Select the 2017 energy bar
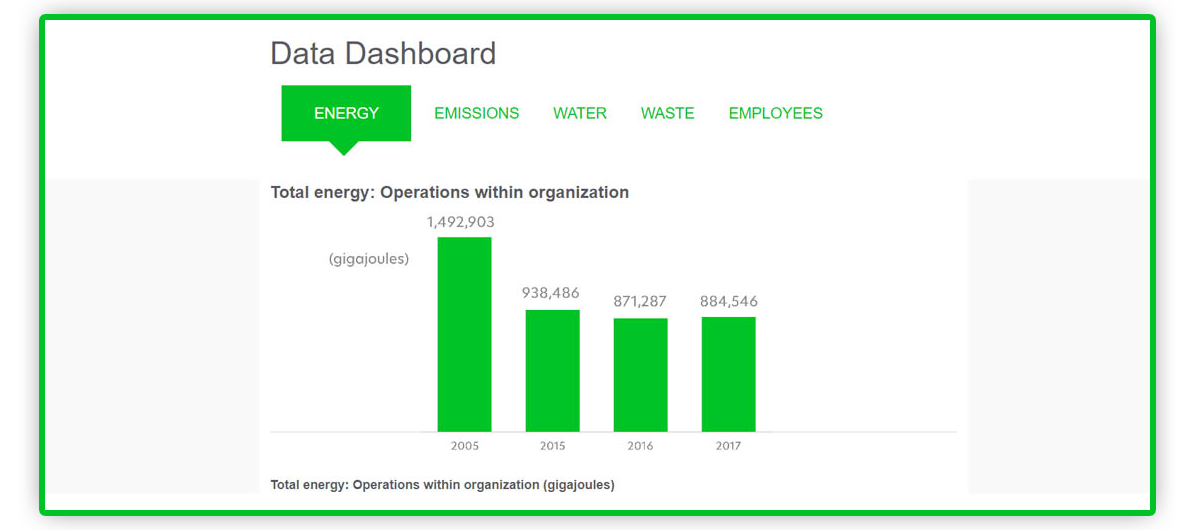This screenshot has width=1195, height=530. [728, 373]
